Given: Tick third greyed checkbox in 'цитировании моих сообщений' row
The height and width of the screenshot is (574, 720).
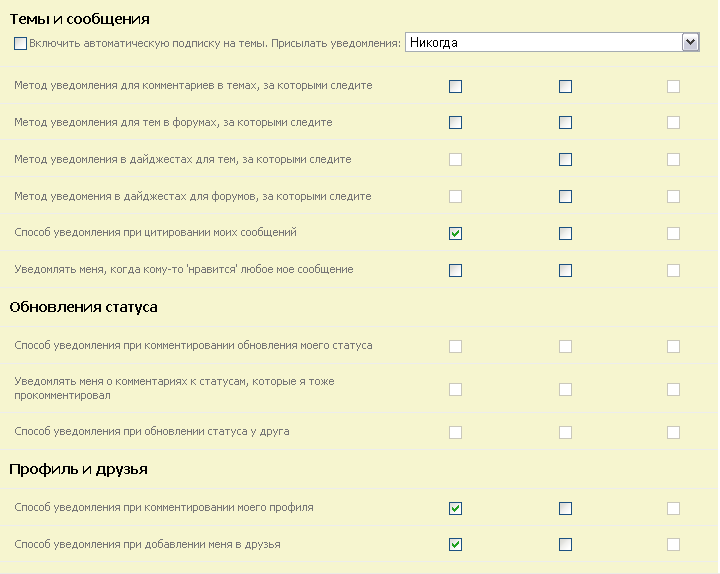Looking at the screenshot, I should click(673, 233).
